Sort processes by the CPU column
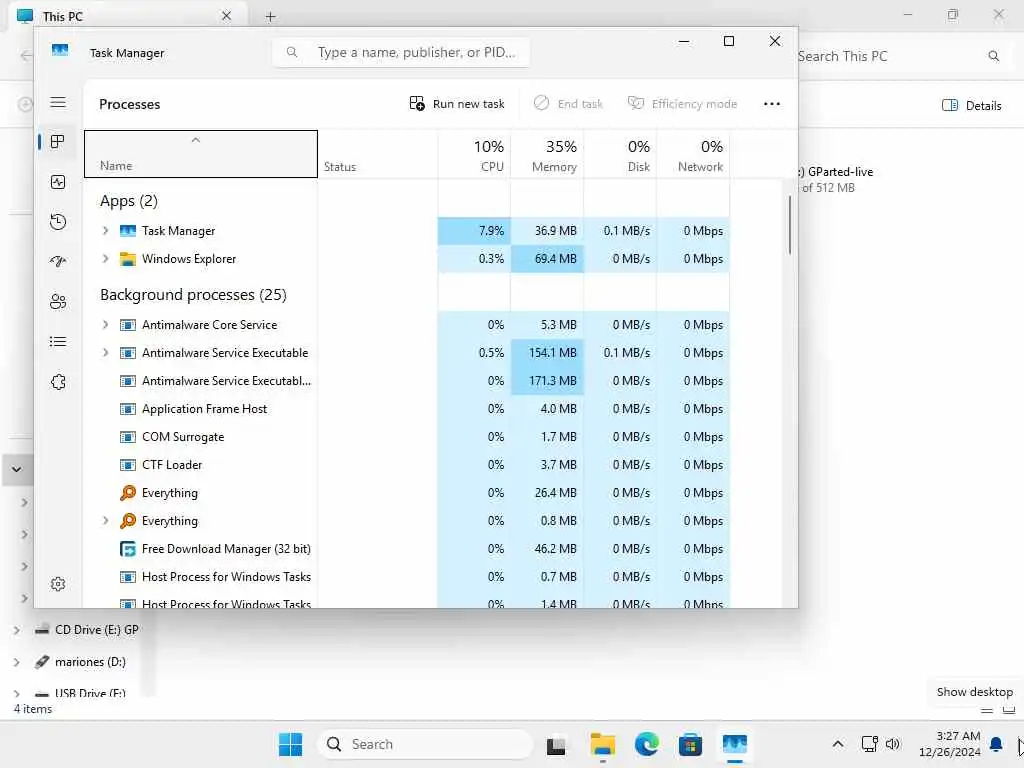 point(474,154)
